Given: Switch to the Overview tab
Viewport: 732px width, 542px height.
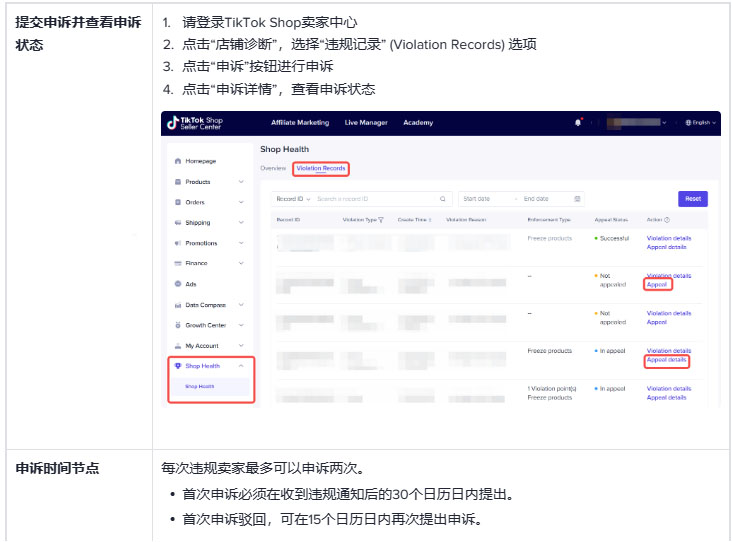Looking at the screenshot, I should 273,168.
